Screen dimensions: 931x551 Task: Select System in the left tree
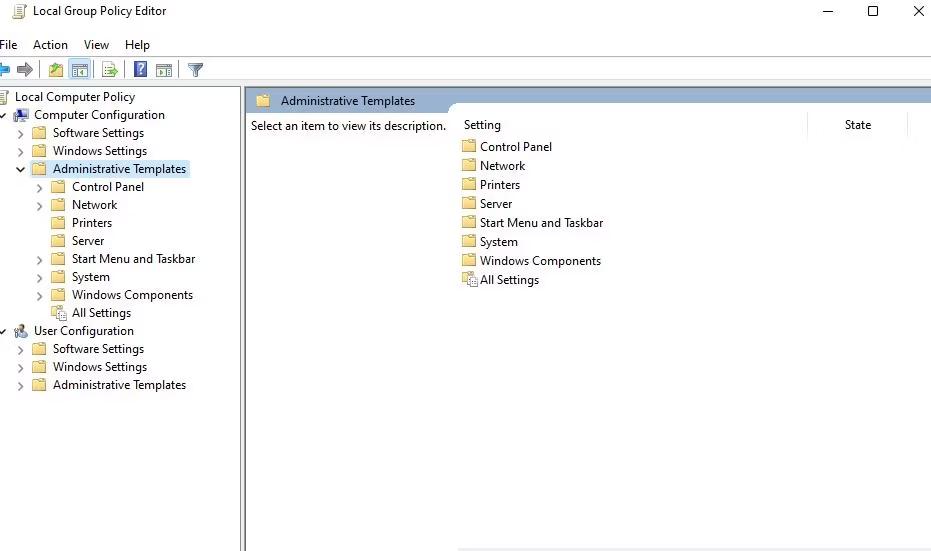point(91,277)
